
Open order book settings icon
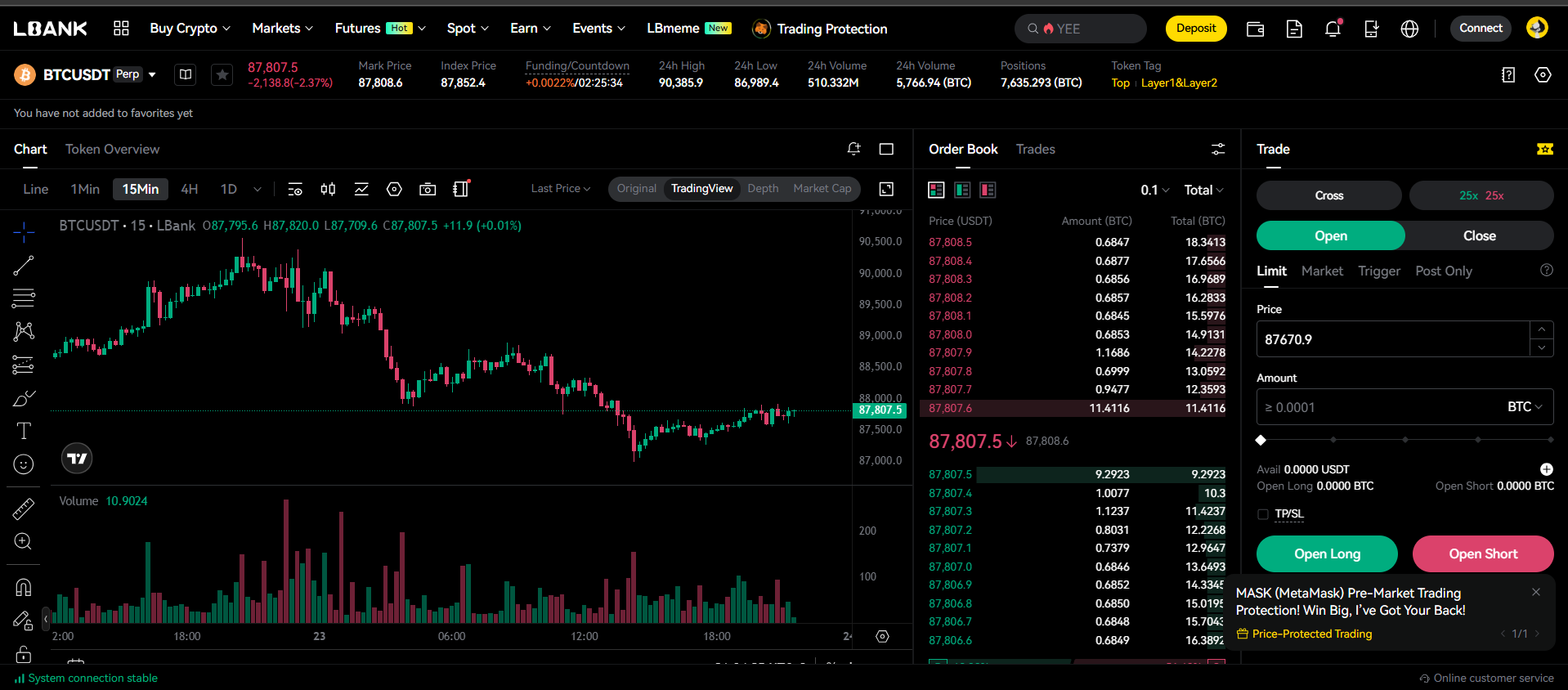pos(1217,149)
